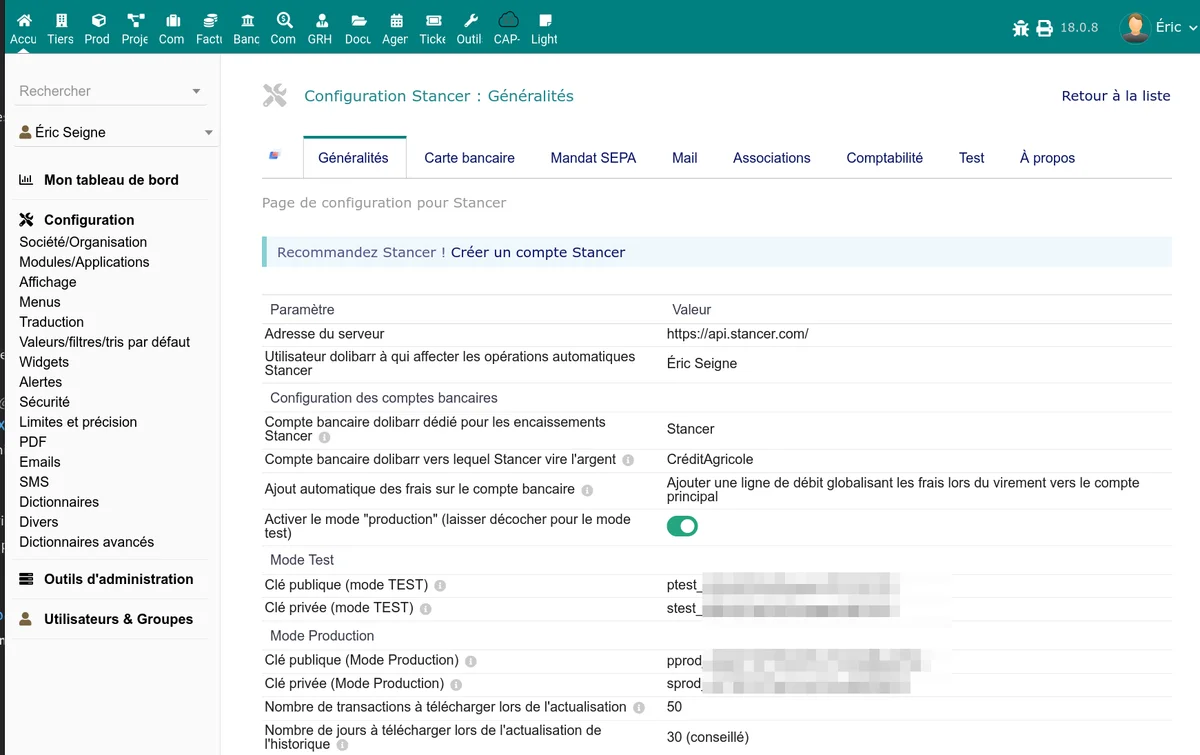This screenshot has height=755, width=1200.
Task: Open Mon tableau de bord
Action: pyautogui.click(x=111, y=180)
